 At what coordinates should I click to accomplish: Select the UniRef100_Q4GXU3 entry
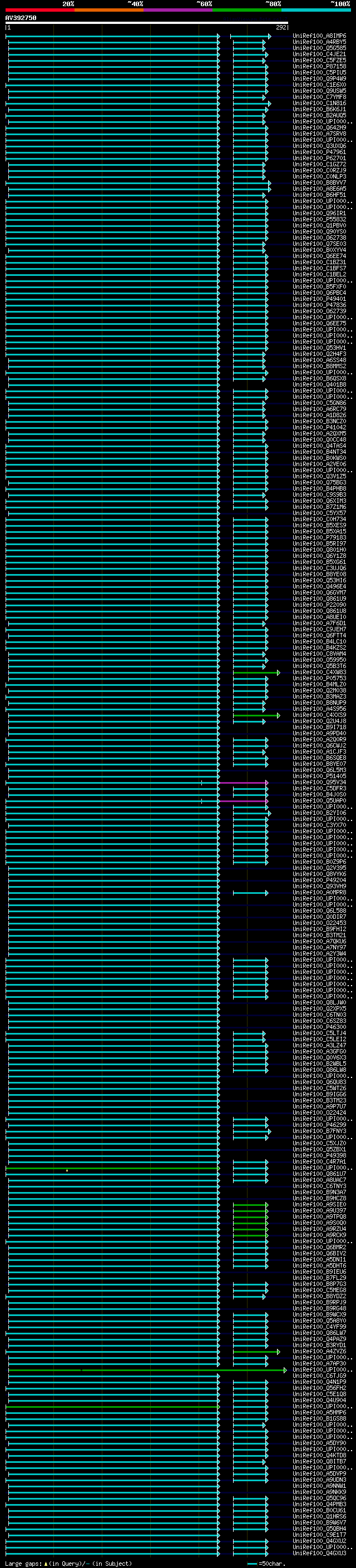(319, 1554)
